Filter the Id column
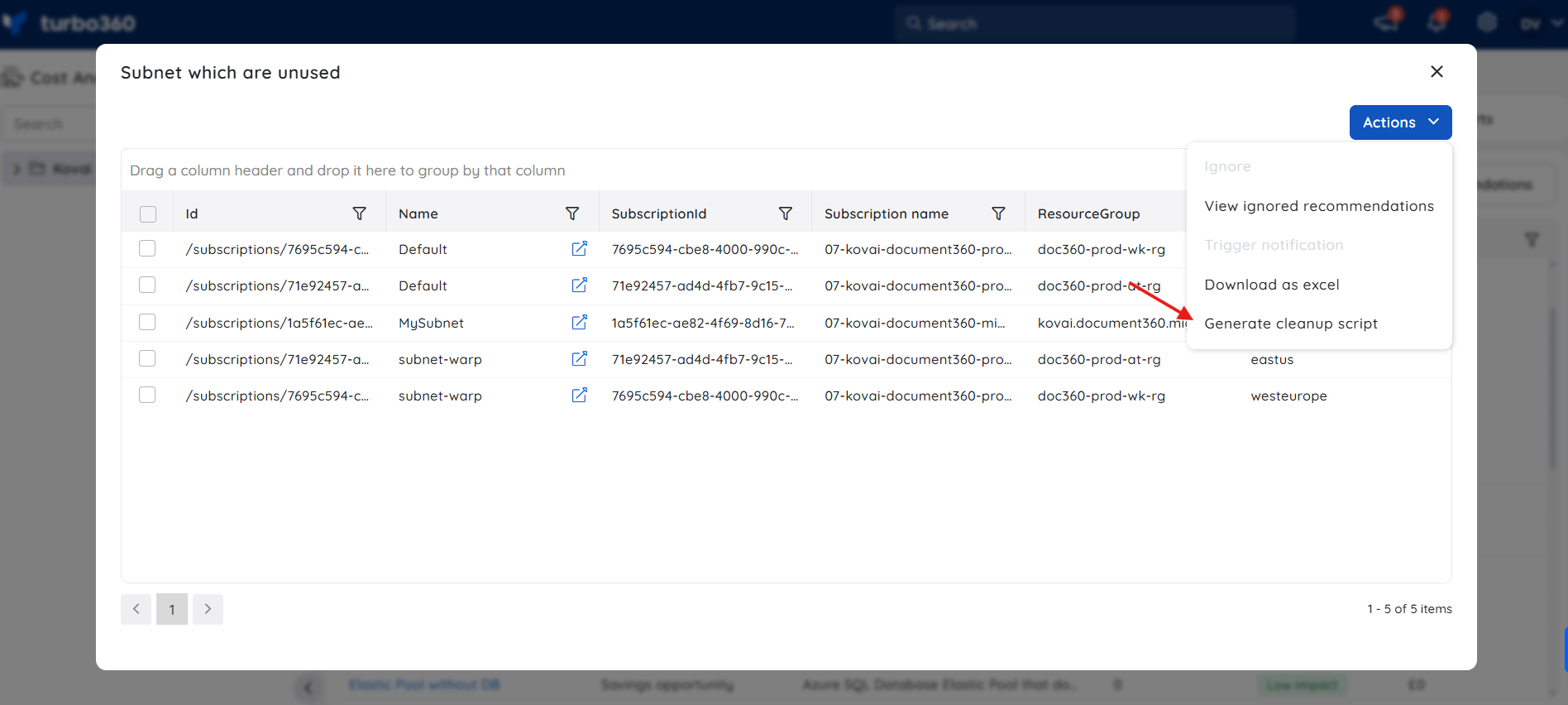 [x=360, y=213]
